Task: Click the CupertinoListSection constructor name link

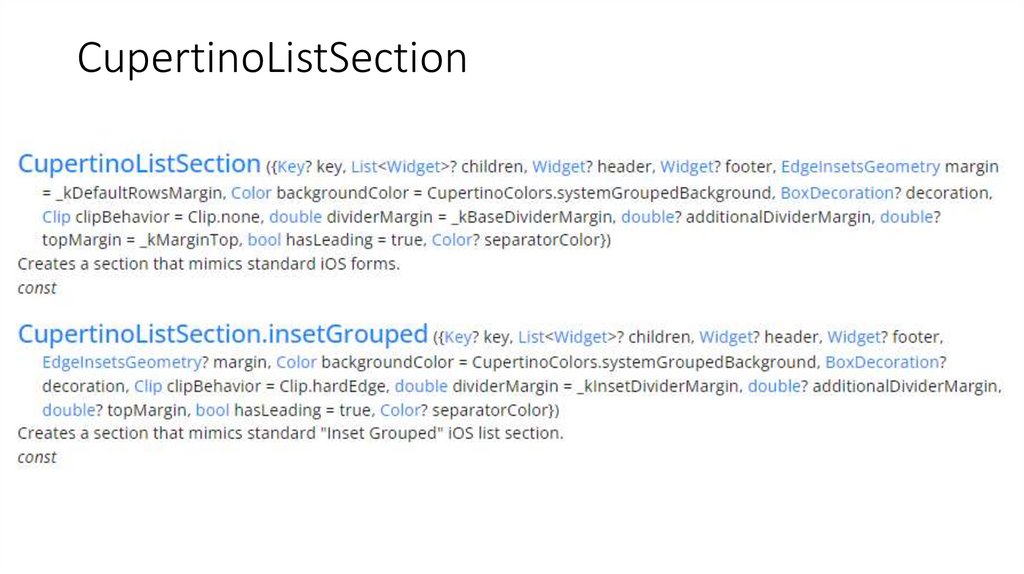Action: 139,164
